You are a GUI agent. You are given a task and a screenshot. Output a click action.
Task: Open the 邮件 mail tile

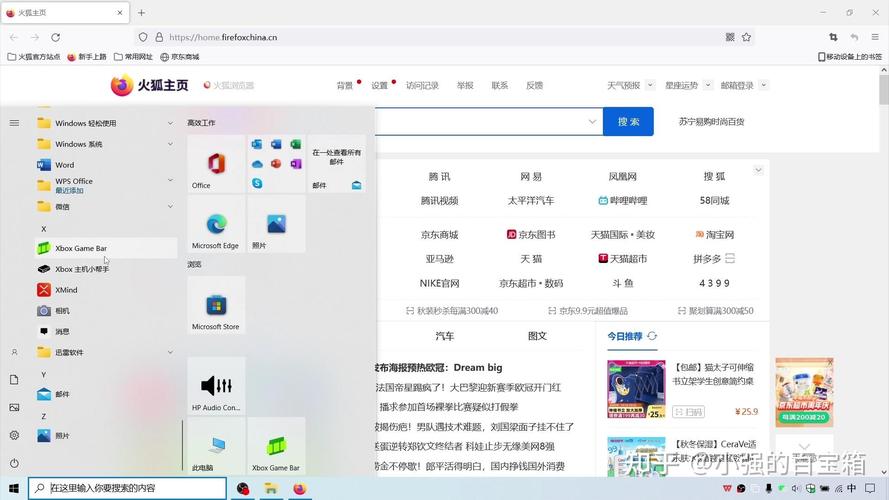click(x=337, y=164)
